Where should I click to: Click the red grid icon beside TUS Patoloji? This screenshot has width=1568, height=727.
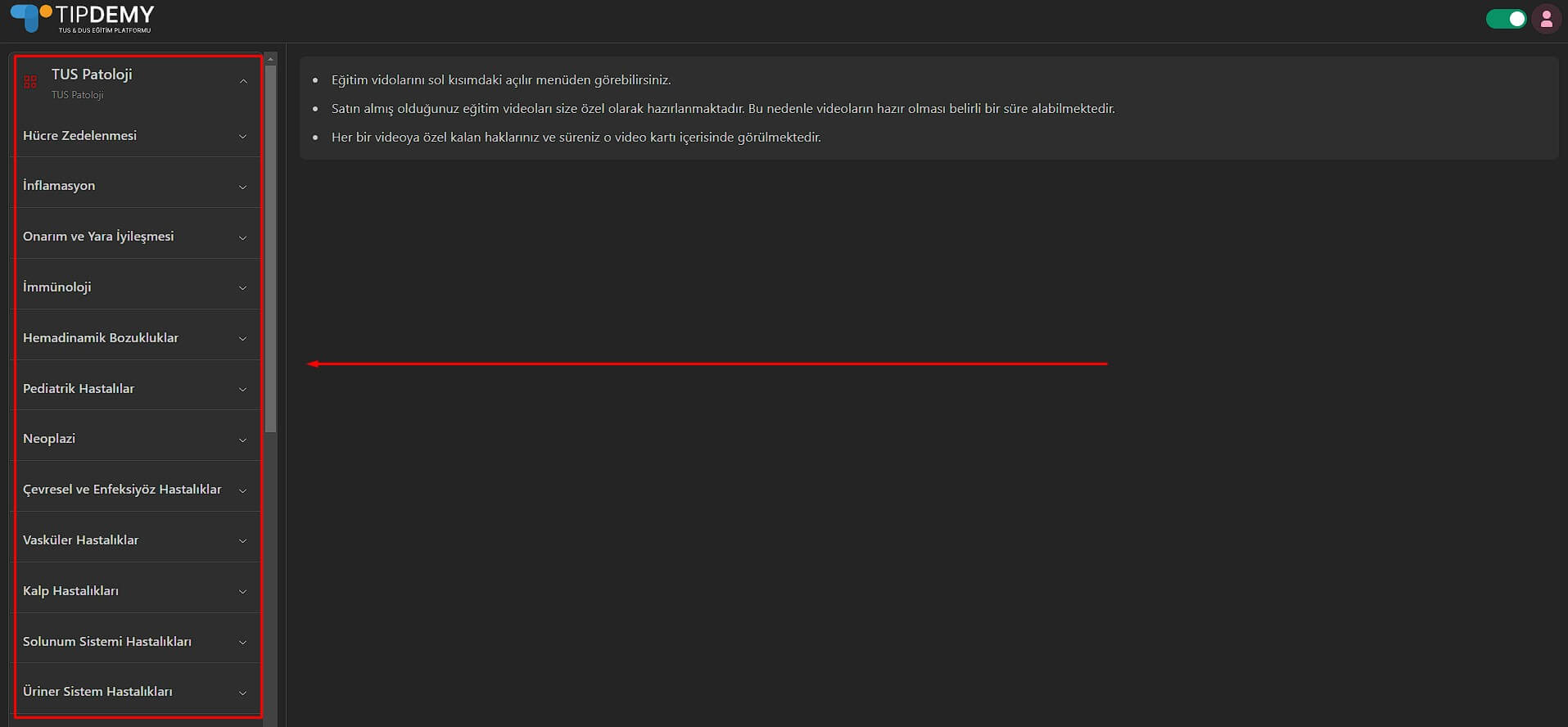pos(30,82)
